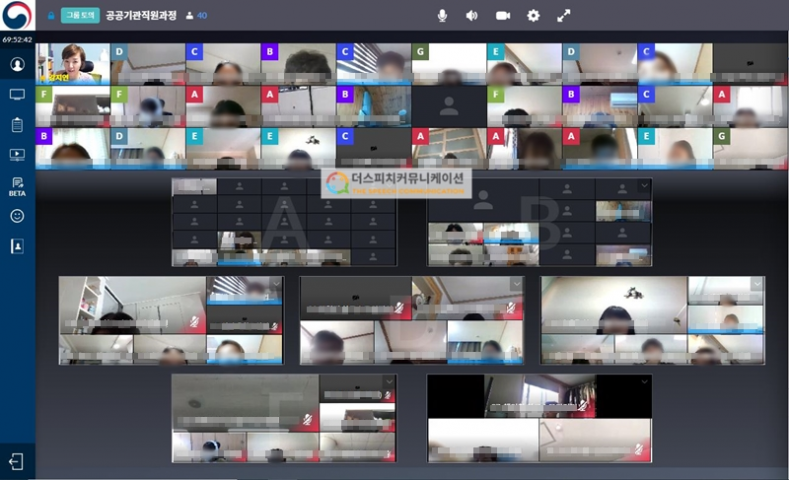
Task: Open the BETA notes tool in the sidebar
Action: click(x=17, y=186)
